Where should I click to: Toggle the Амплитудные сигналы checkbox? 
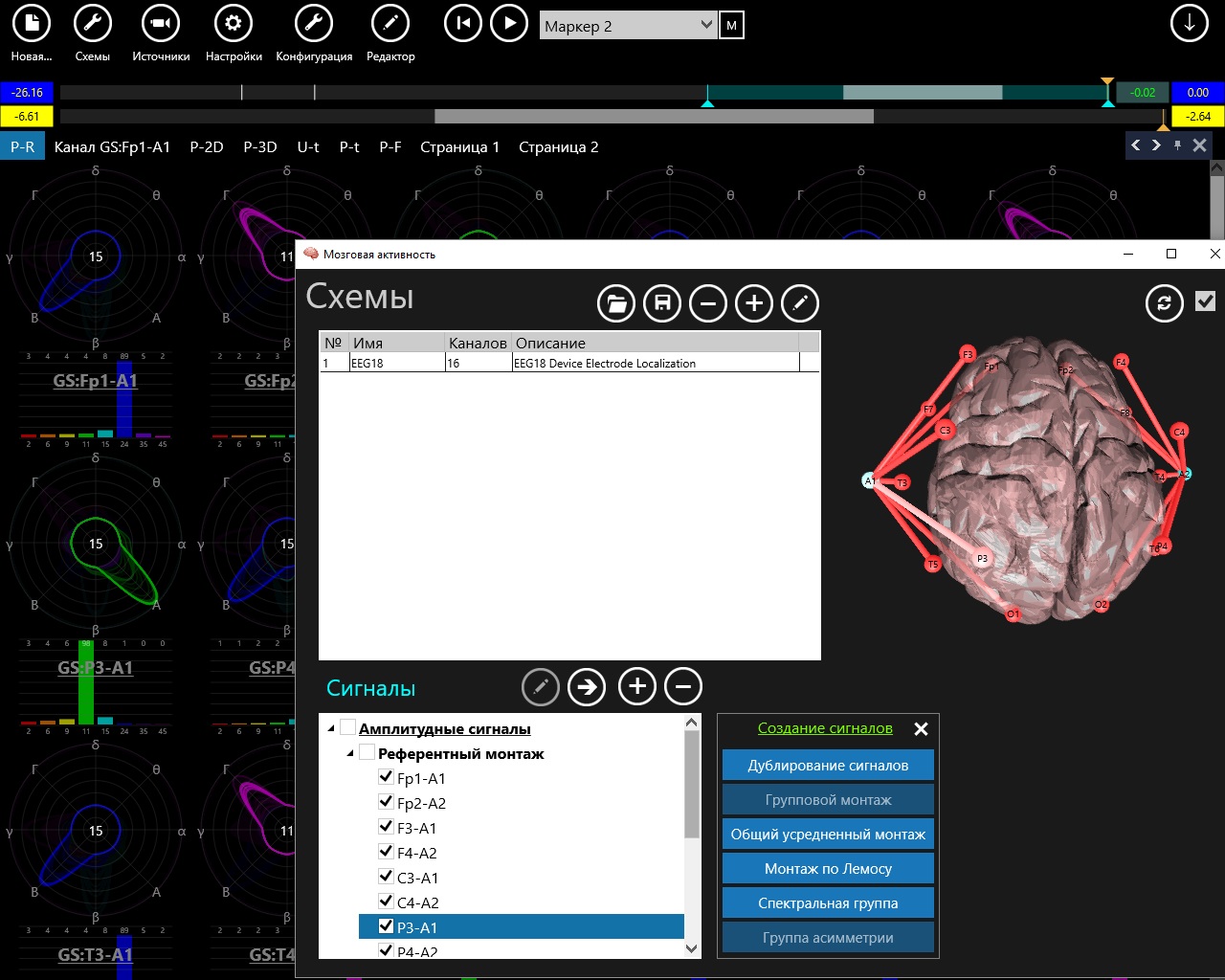[348, 727]
